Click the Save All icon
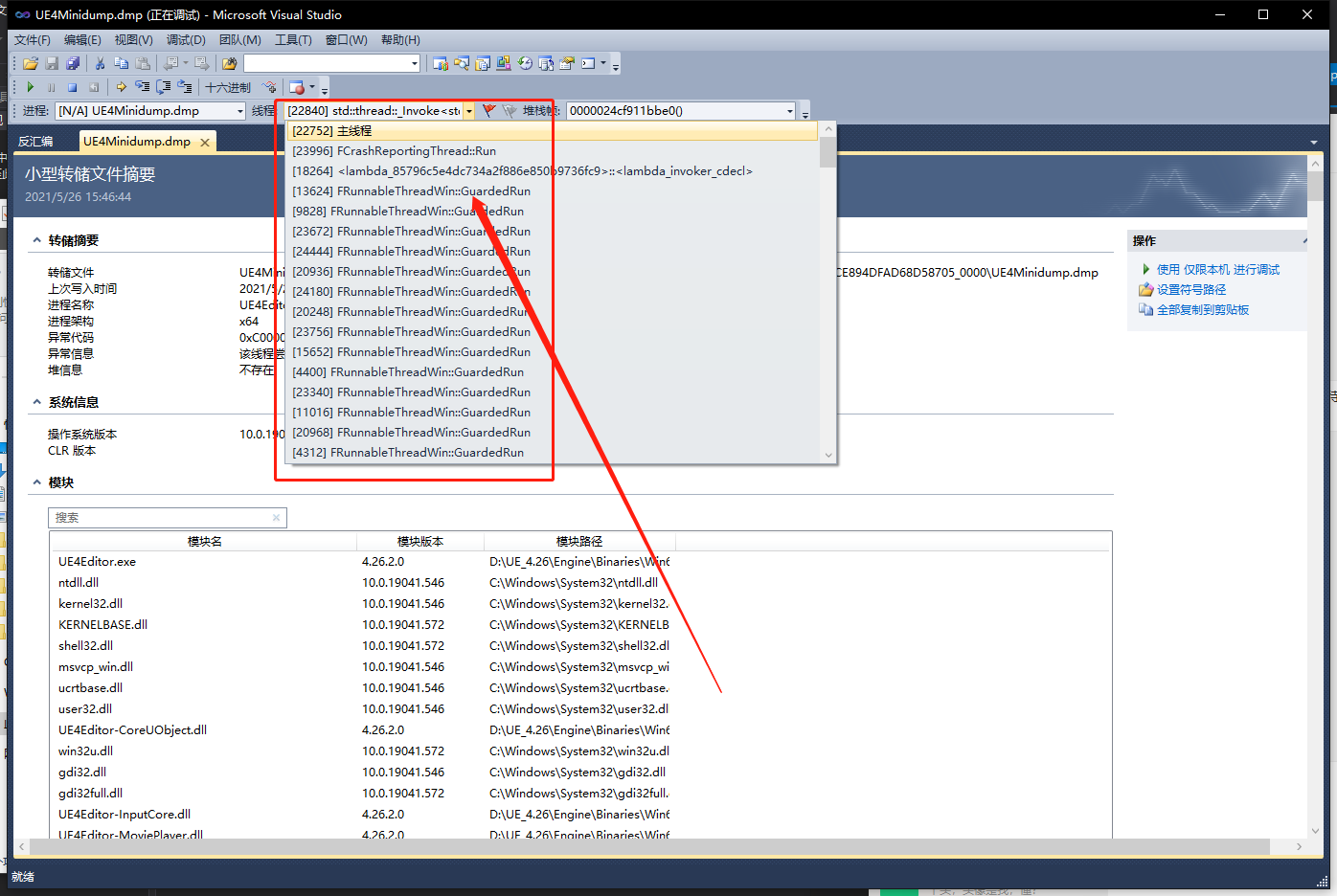The height and width of the screenshot is (896, 1337). point(73,63)
